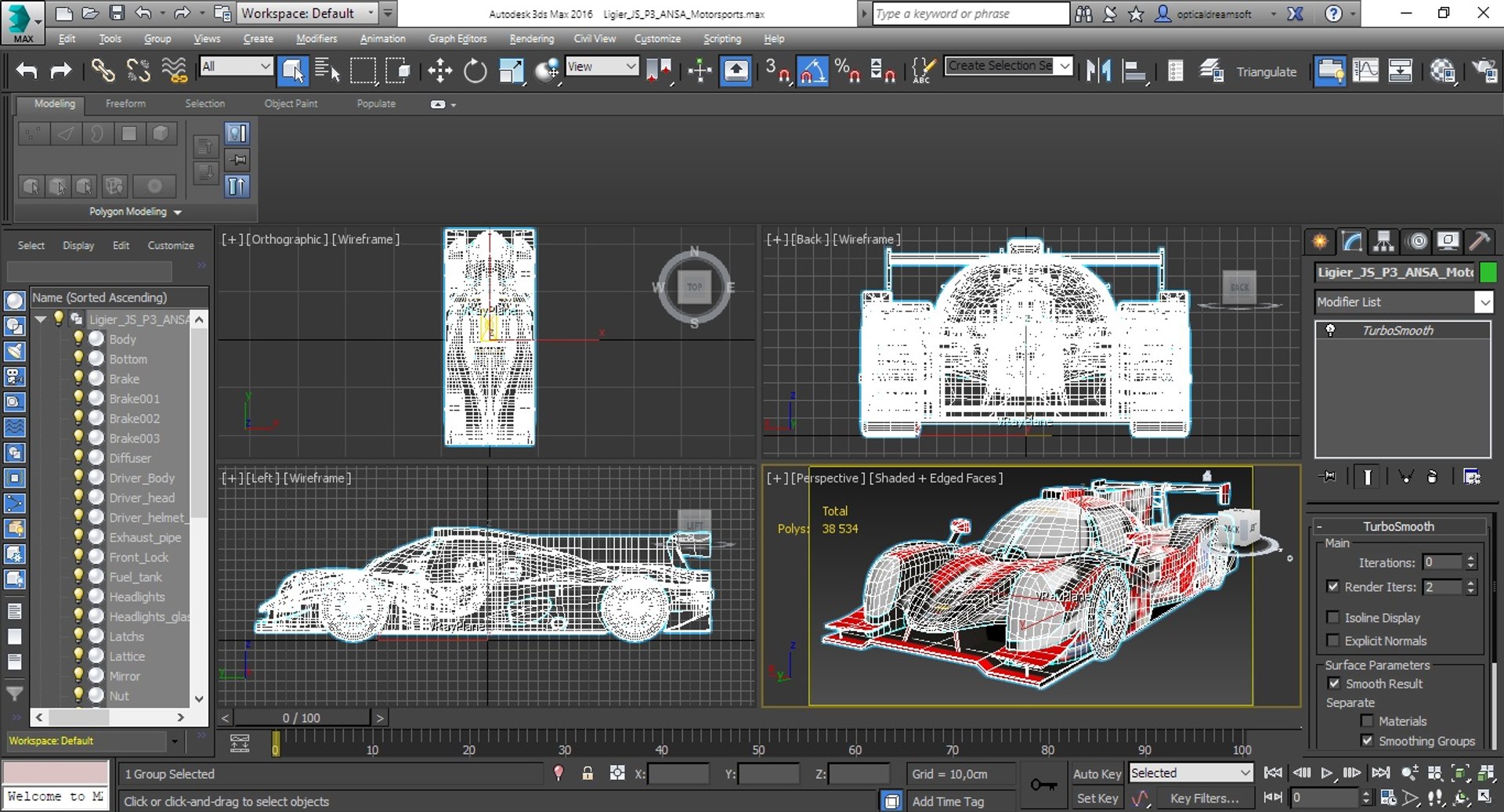The width and height of the screenshot is (1504, 812).
Task: Open the Modify command panel tab
Action: 1352,241
